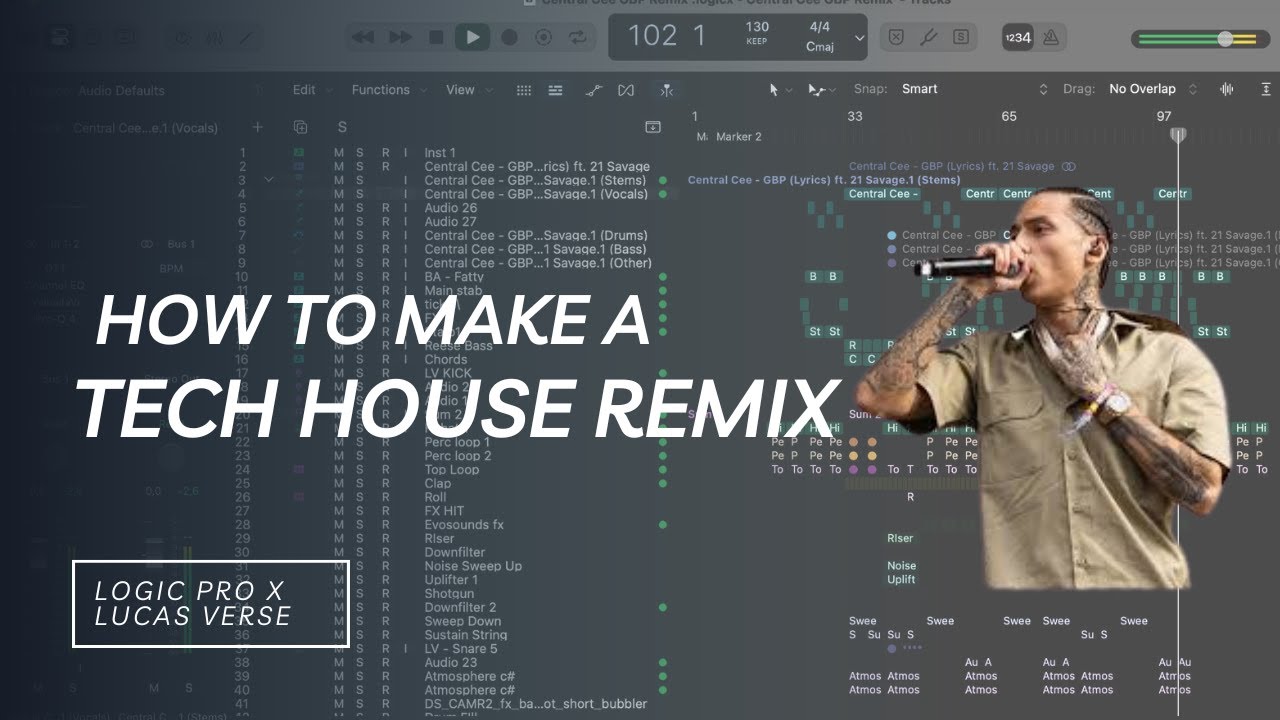The width and height of the screenshot is (1280, 720).
Task: Toggle the toolbar Solo button
Action: (961, 38)
